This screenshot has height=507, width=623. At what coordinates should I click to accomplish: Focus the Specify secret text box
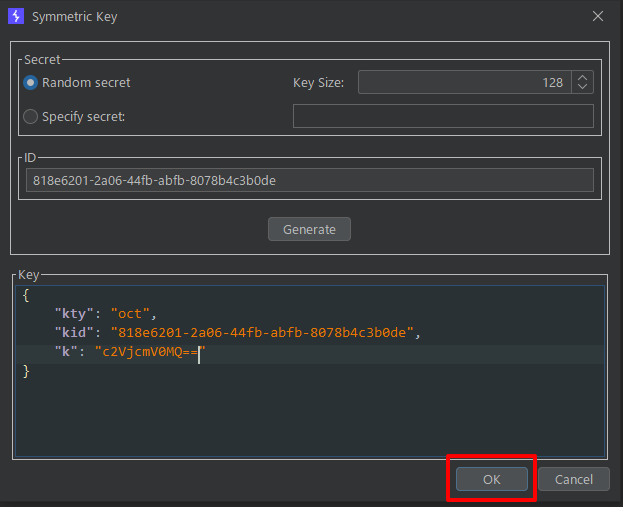[443, 117]
